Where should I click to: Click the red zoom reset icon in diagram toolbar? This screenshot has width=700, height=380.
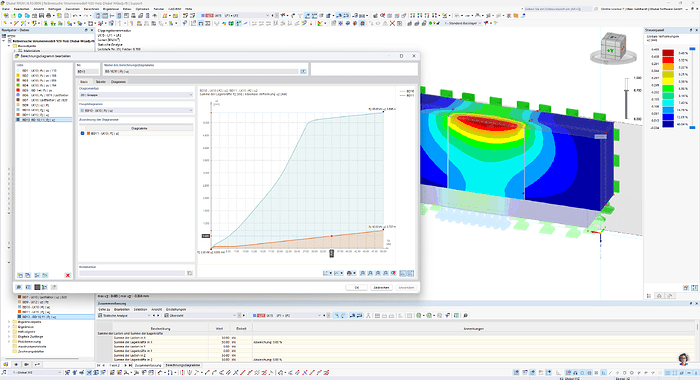tap(393, 273)
